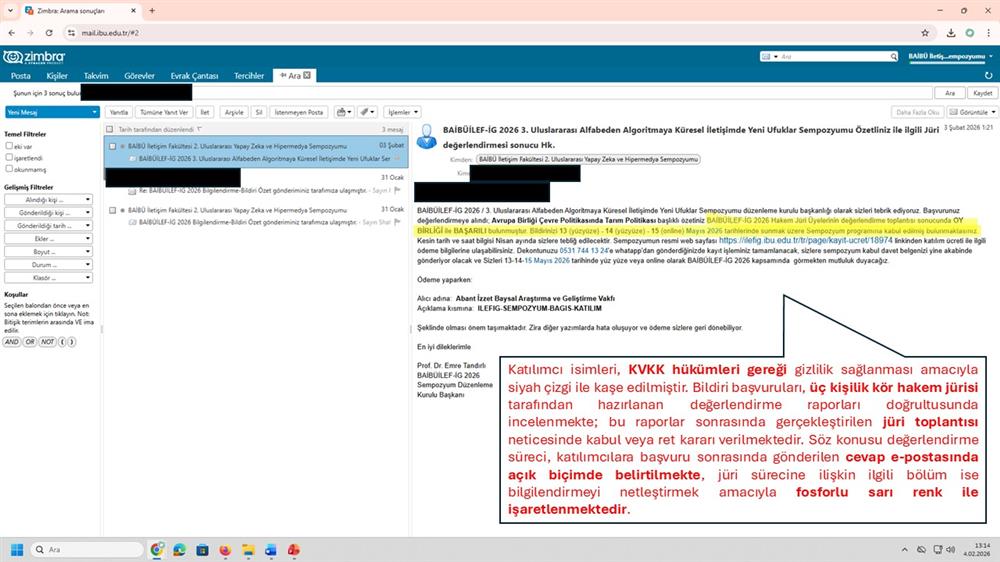The height and width of the screenshot is (562, 1000).
Task: Enable the 'eki var' filter checkbox
Action: [9, 146]
